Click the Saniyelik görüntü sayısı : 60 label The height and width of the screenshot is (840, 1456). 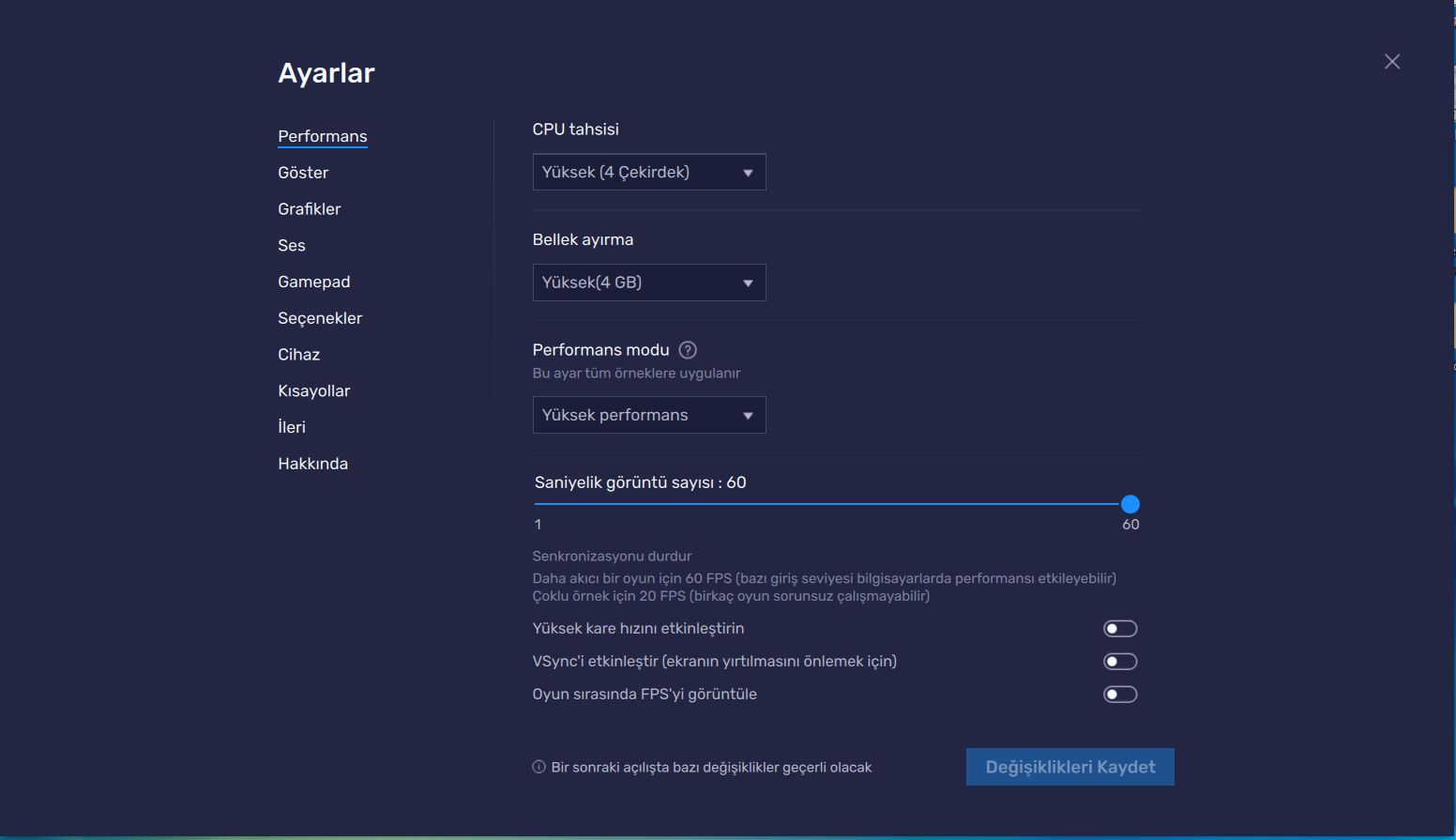click(641, 482)
